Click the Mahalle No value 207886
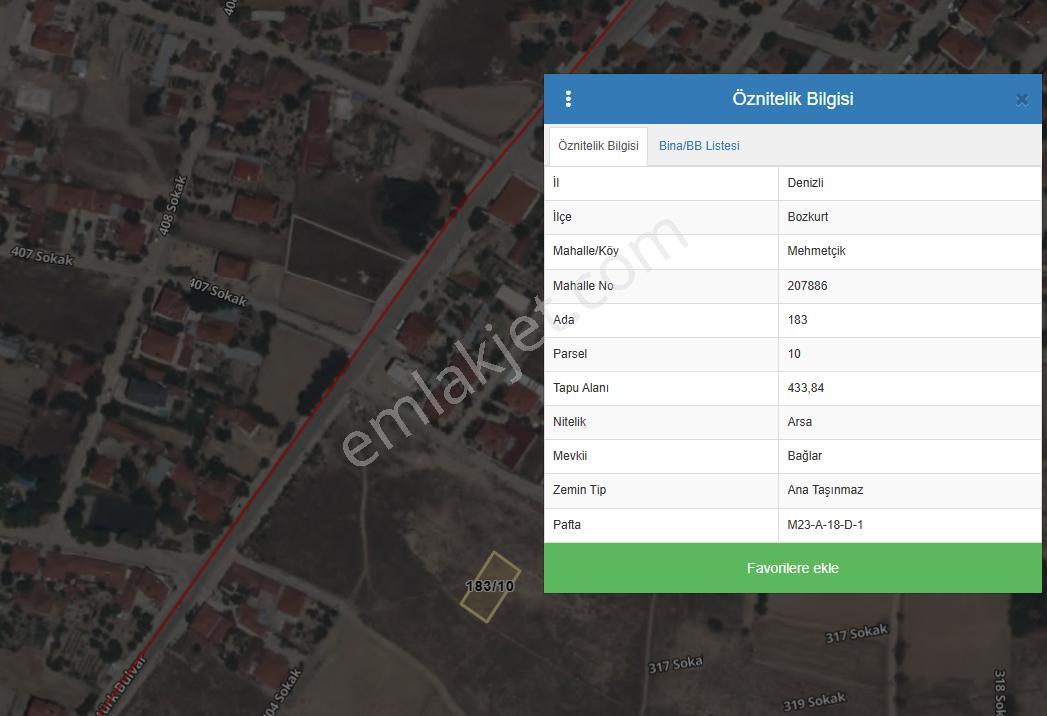Screen dimensions: 1047x716 pyautogui.click(x=807, y=286)
